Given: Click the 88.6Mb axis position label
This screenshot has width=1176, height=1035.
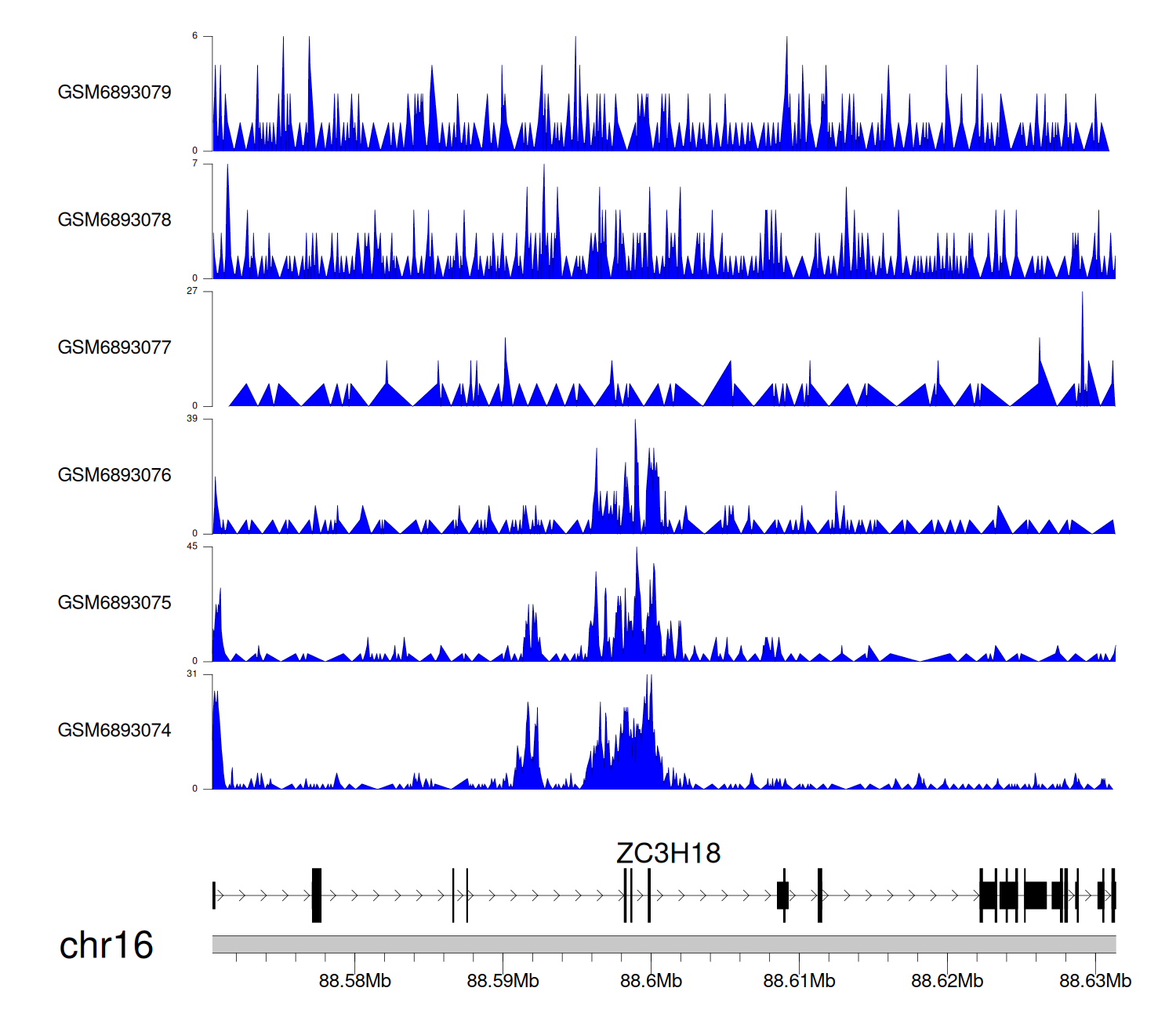Looking at the screenshot, I should [x=651, y=981].
